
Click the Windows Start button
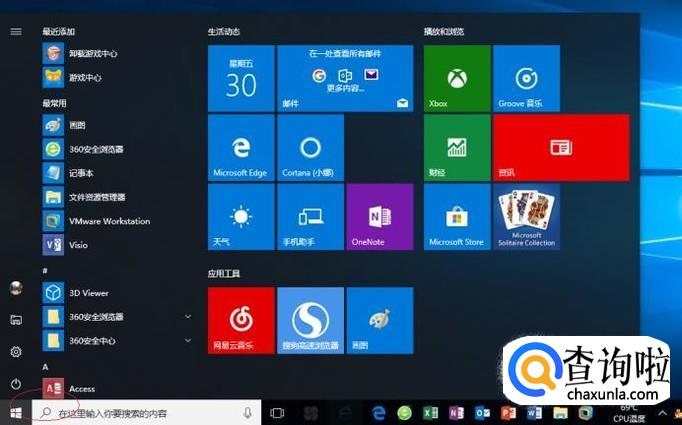click(16, 412)
